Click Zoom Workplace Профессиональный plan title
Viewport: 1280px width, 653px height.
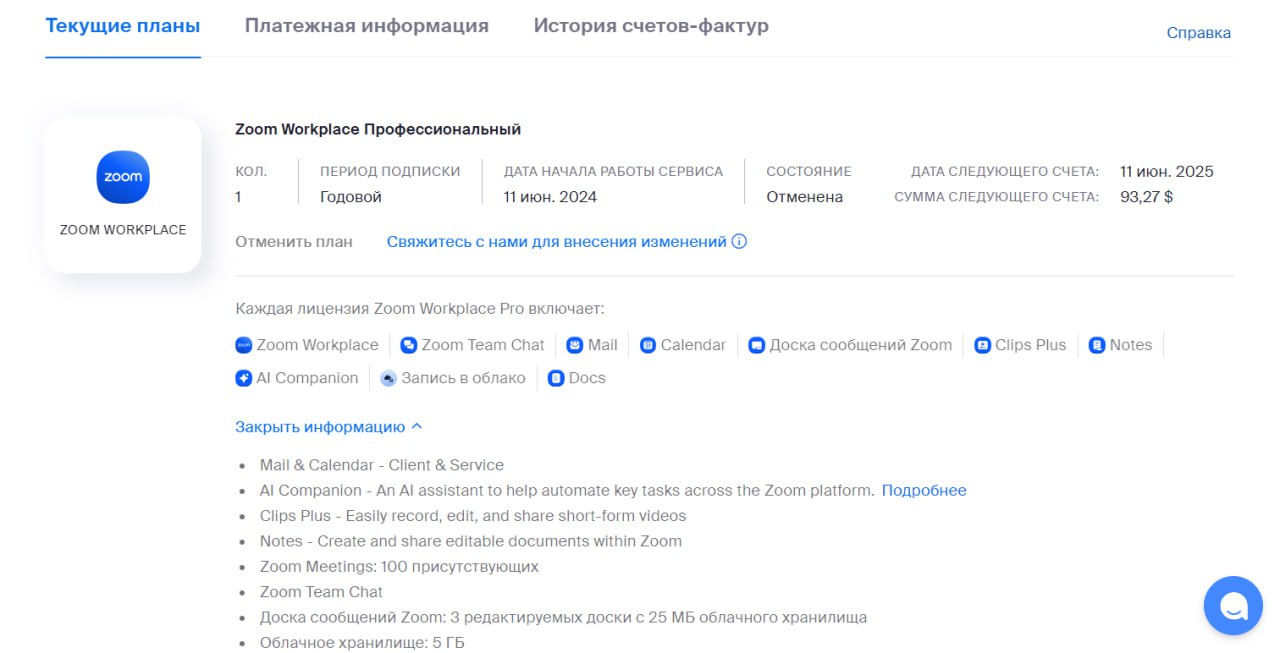point(378,130)
